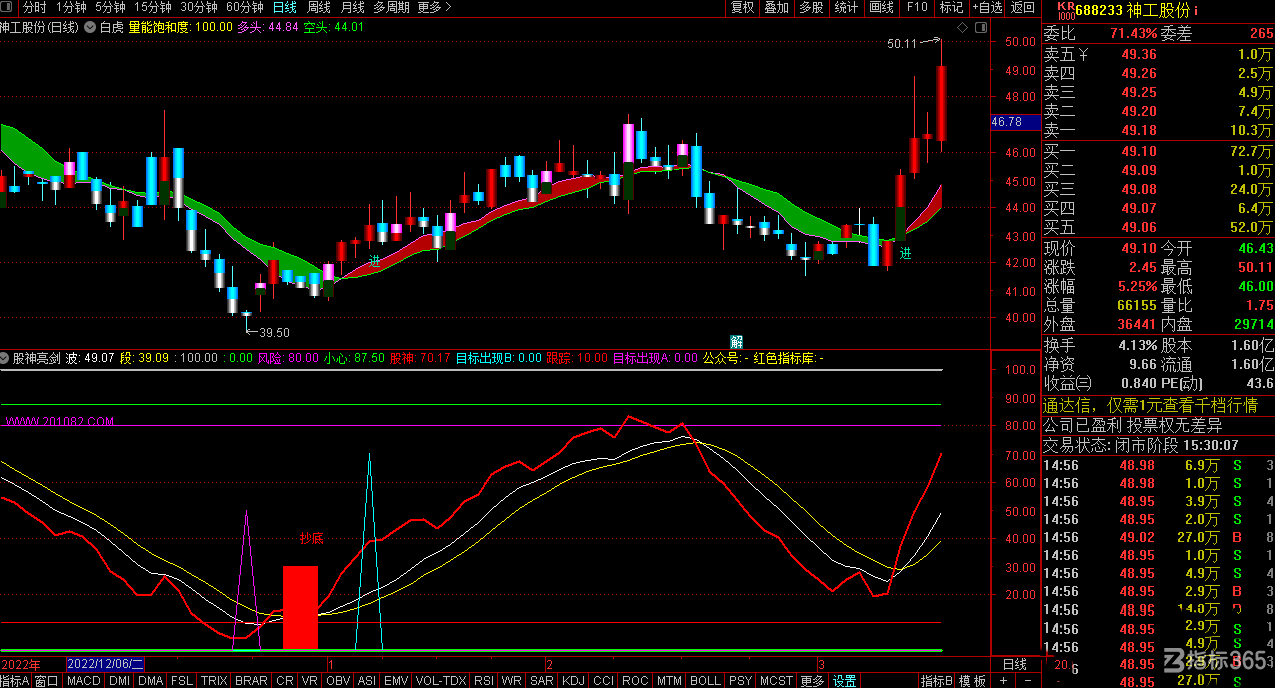Select the WR indicator tab

click(512, 681)
